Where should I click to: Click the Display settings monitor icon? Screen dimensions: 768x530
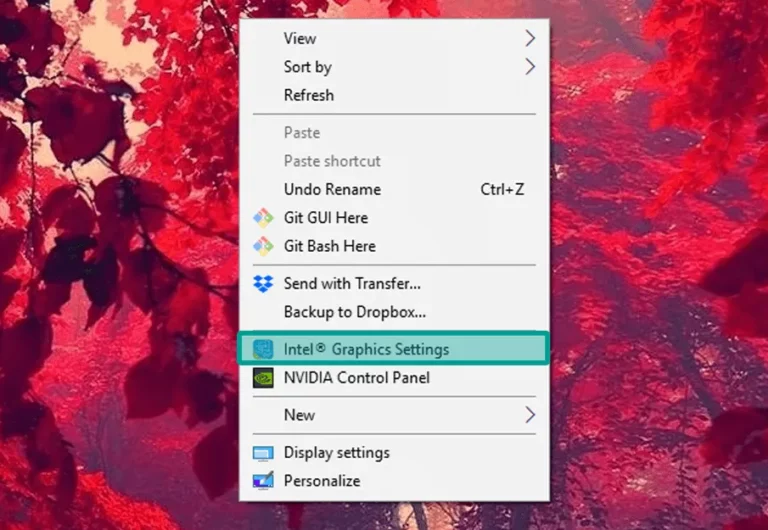[263, 453]
